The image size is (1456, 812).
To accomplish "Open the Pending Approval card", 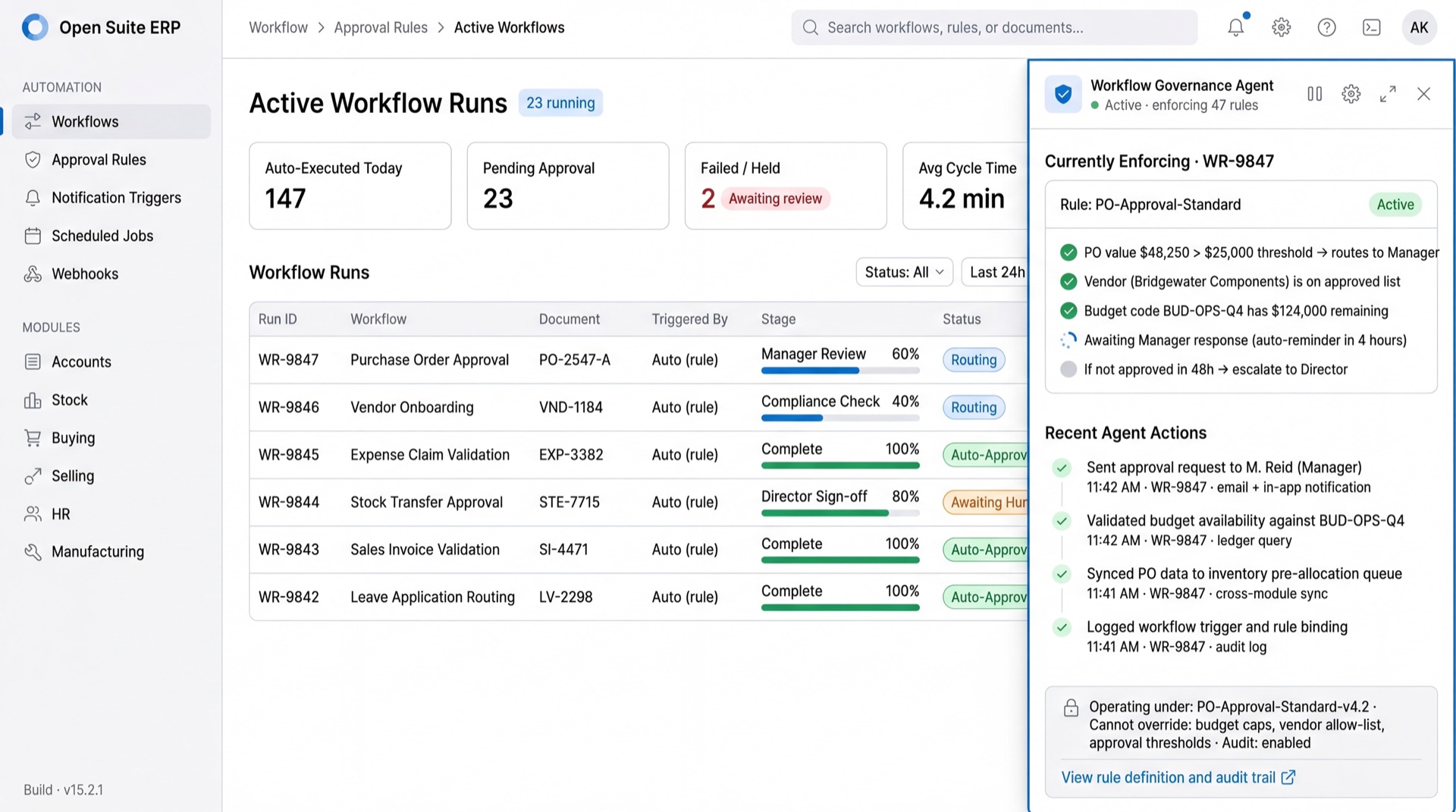I will tap(568, 186).
